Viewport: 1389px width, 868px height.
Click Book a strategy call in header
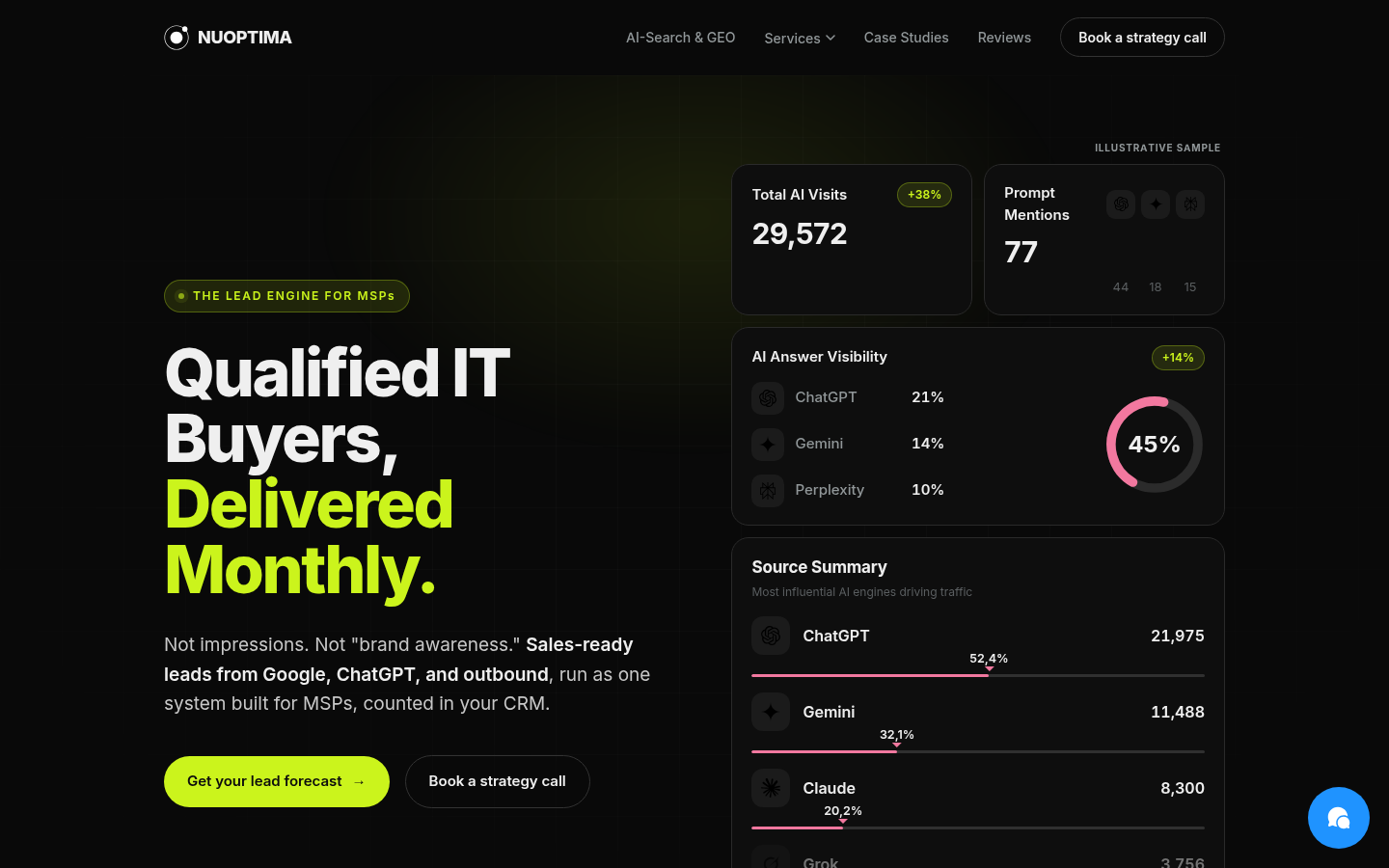tap(1142, 38)
